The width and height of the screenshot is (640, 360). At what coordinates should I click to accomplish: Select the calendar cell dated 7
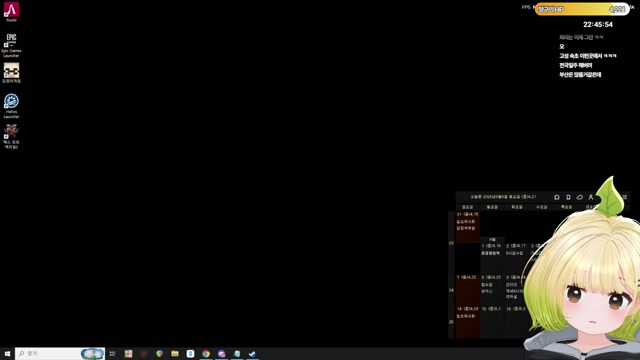pyautogui.click(x=468, y=290)
